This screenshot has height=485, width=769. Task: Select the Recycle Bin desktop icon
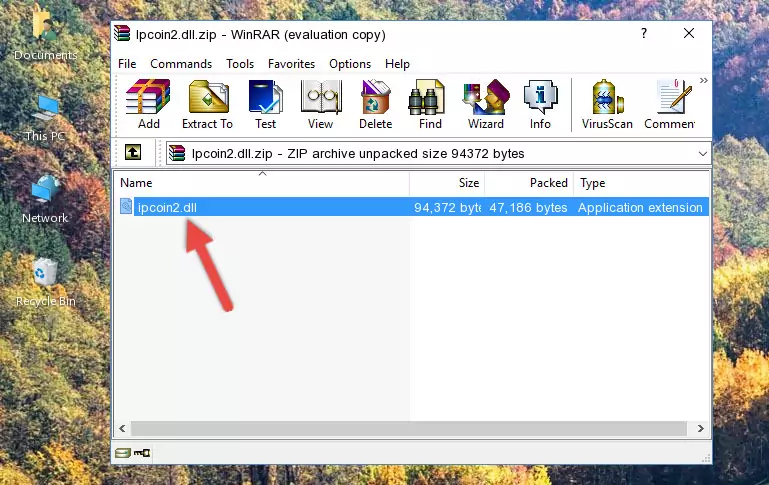click(x=46, y=283)
